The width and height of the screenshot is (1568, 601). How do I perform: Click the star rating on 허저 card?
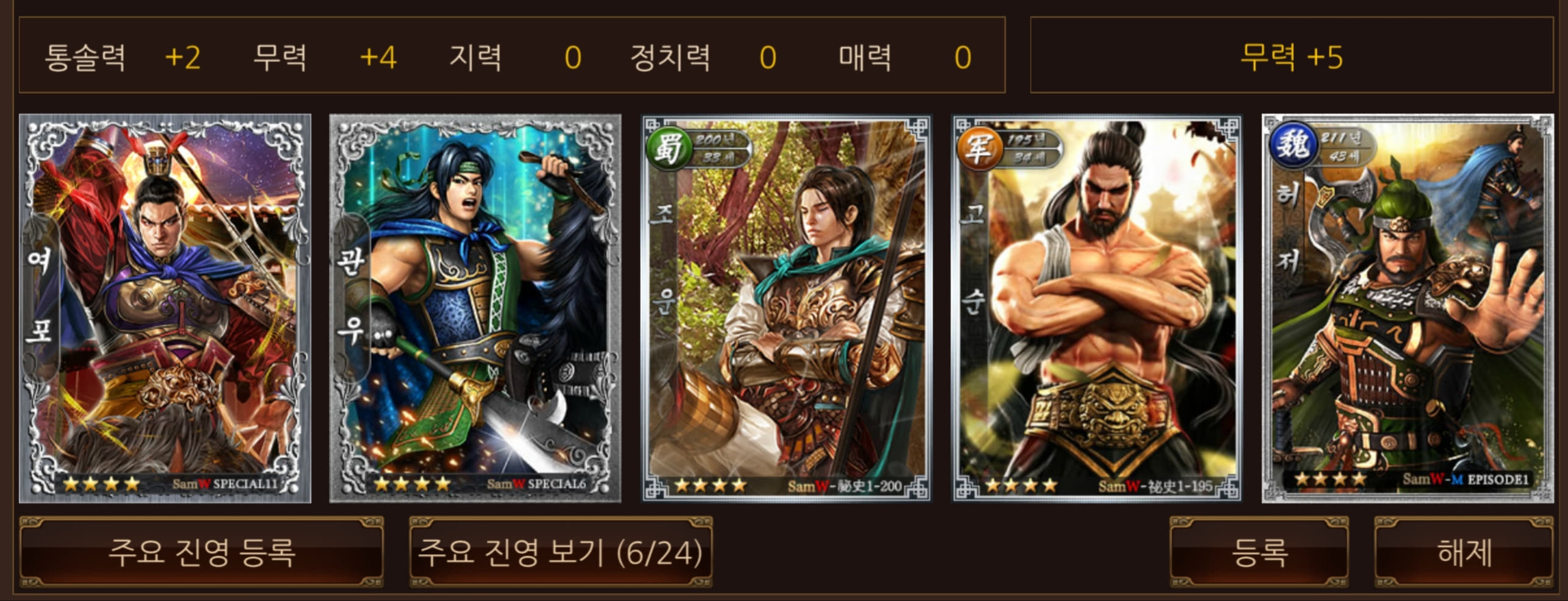point(1330,479)
